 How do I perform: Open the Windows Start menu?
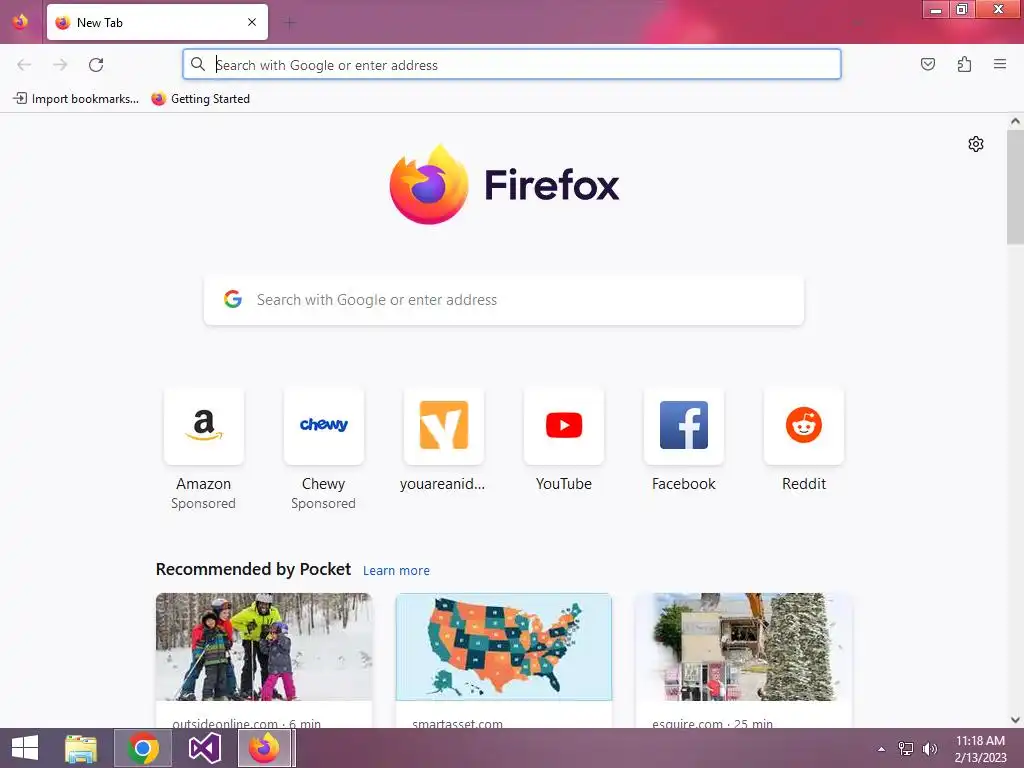(x=25, y=748)
